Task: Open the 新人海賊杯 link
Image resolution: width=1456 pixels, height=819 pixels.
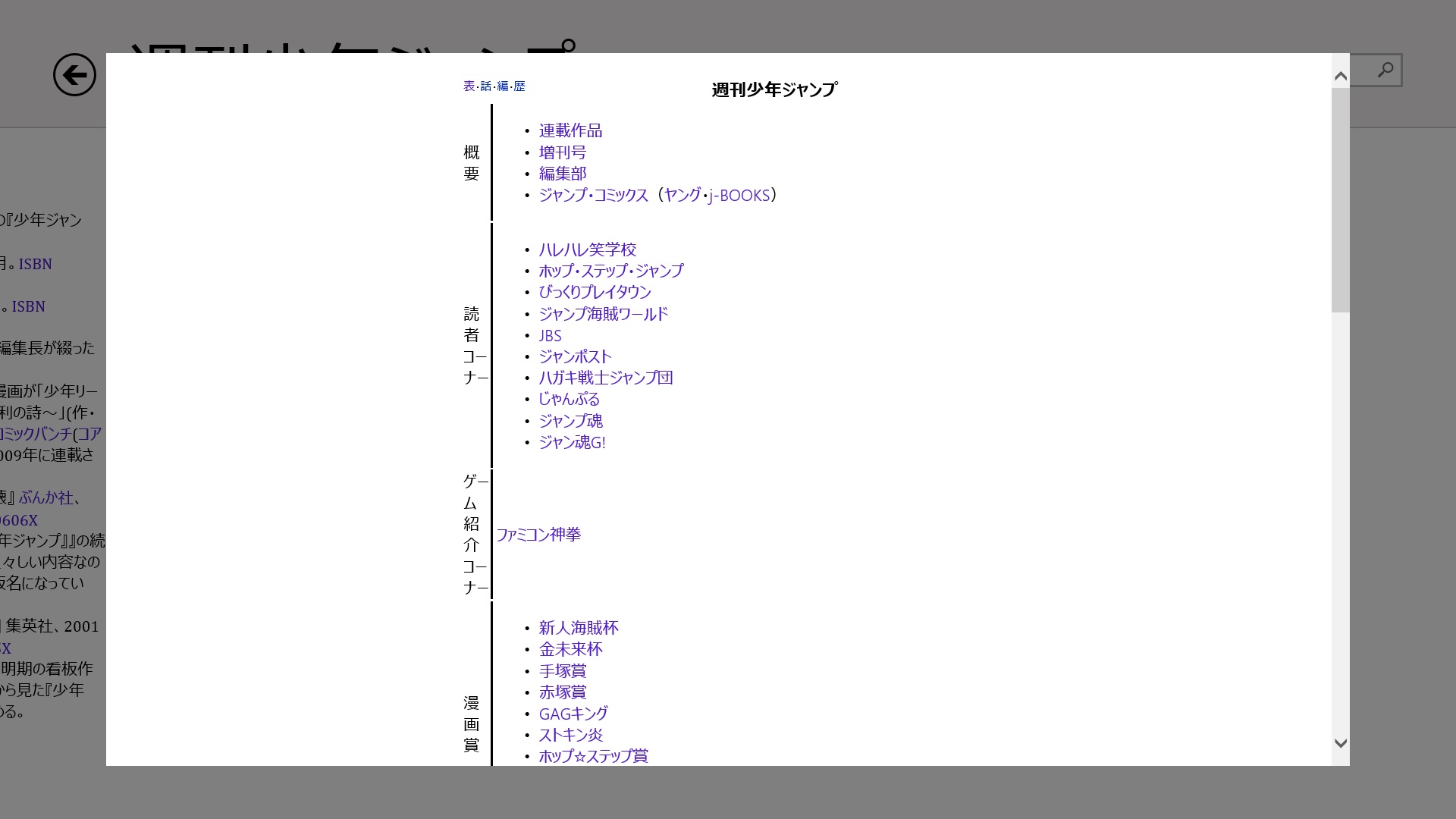Action: pyautogui.click(x=579, y=628)
